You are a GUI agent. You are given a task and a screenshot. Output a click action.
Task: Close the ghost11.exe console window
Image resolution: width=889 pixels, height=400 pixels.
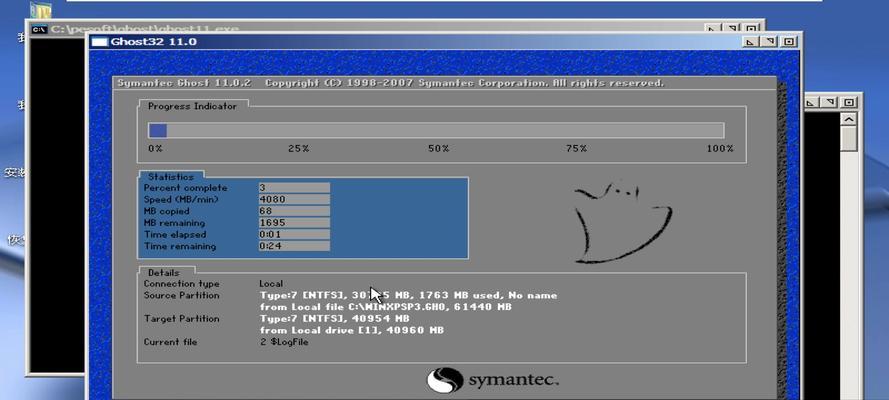[751, 28]
